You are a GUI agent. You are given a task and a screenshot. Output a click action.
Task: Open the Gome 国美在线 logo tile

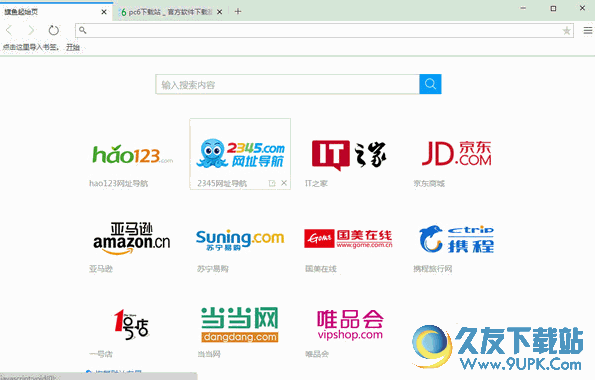pos(348,239)
